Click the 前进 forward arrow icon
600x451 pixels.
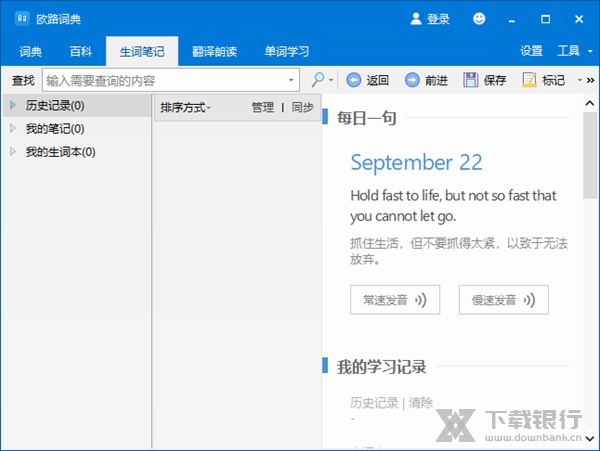(412, 80)
